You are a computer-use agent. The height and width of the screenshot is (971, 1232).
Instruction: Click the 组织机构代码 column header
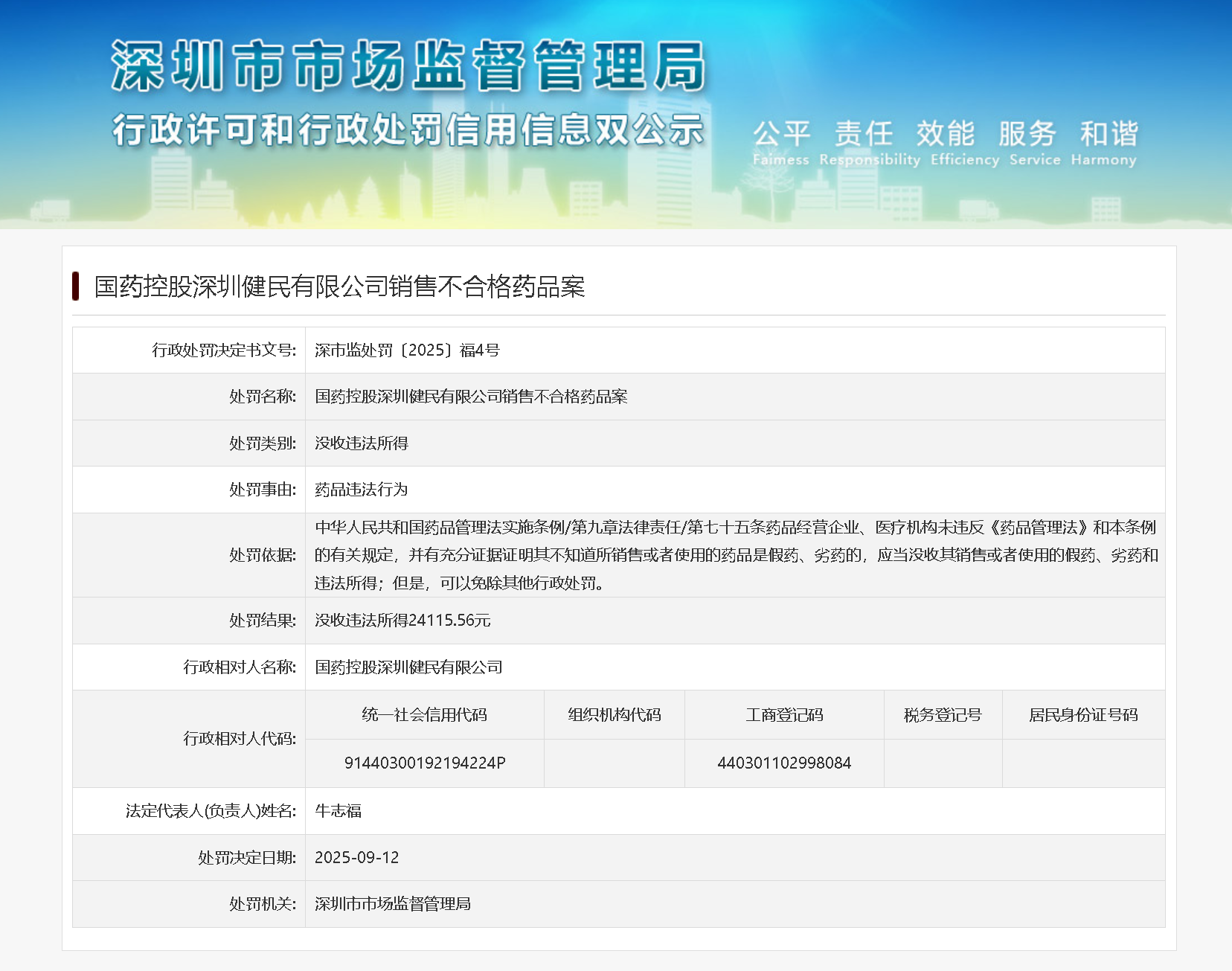pyautogui.click(x=615, y=715)
